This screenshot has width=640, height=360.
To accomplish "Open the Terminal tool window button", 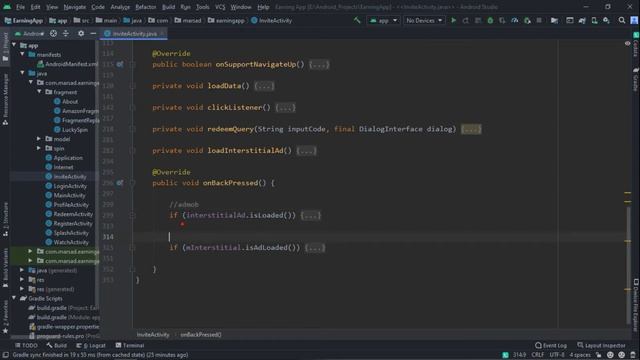I will tap(130, 345).
